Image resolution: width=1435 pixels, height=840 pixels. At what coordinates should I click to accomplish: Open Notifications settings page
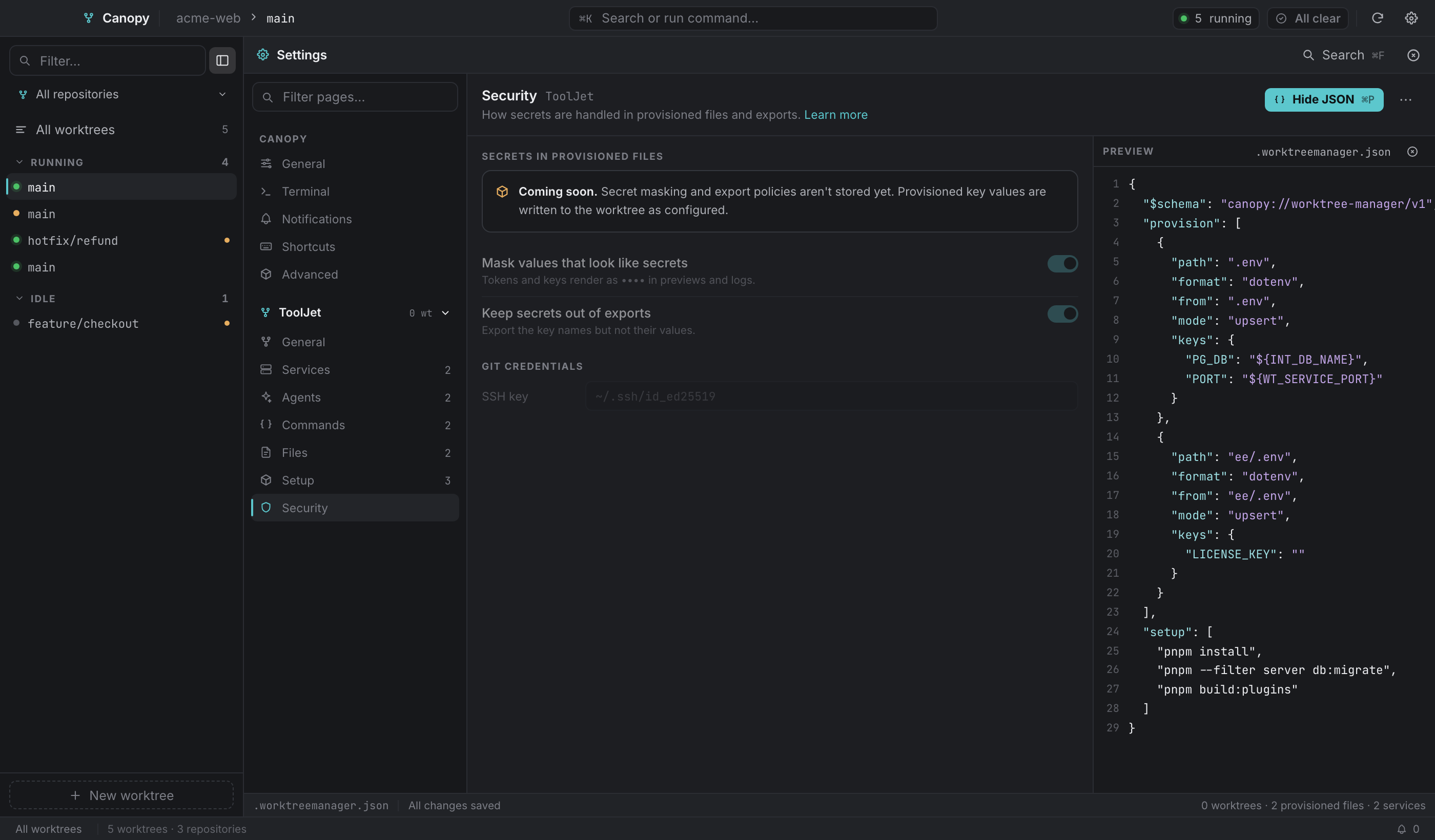pyautogui.click(x=355, y=219)
